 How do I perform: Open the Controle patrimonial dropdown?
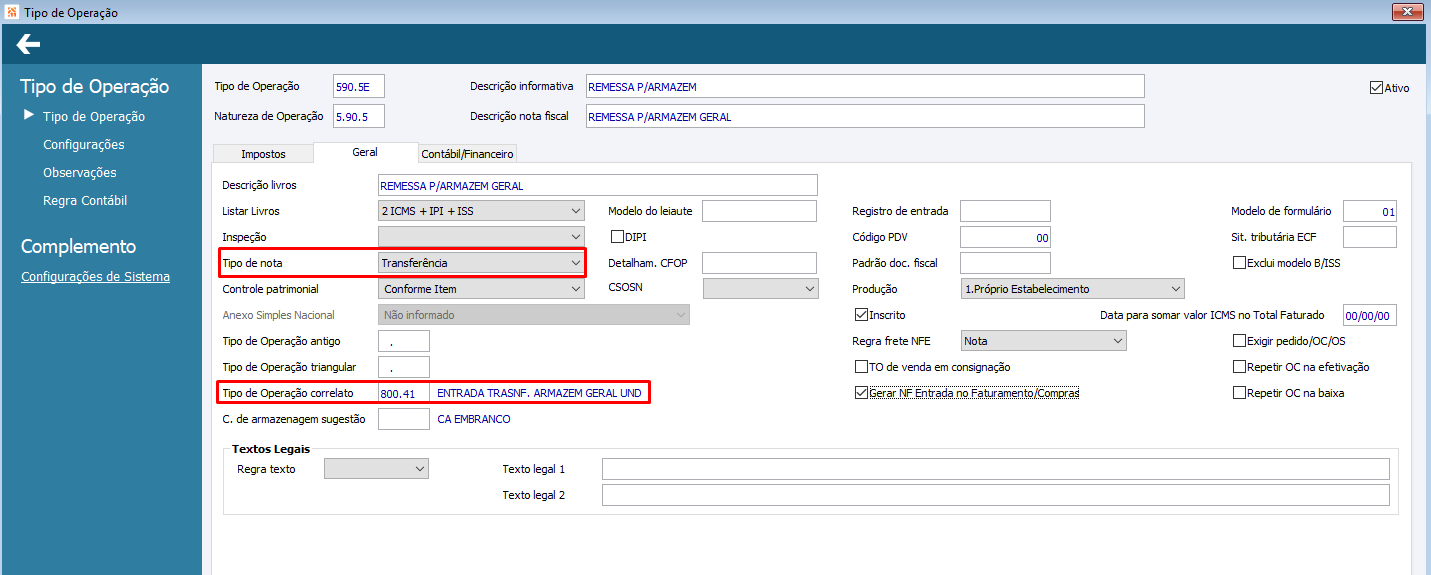[x=481, y=289]
